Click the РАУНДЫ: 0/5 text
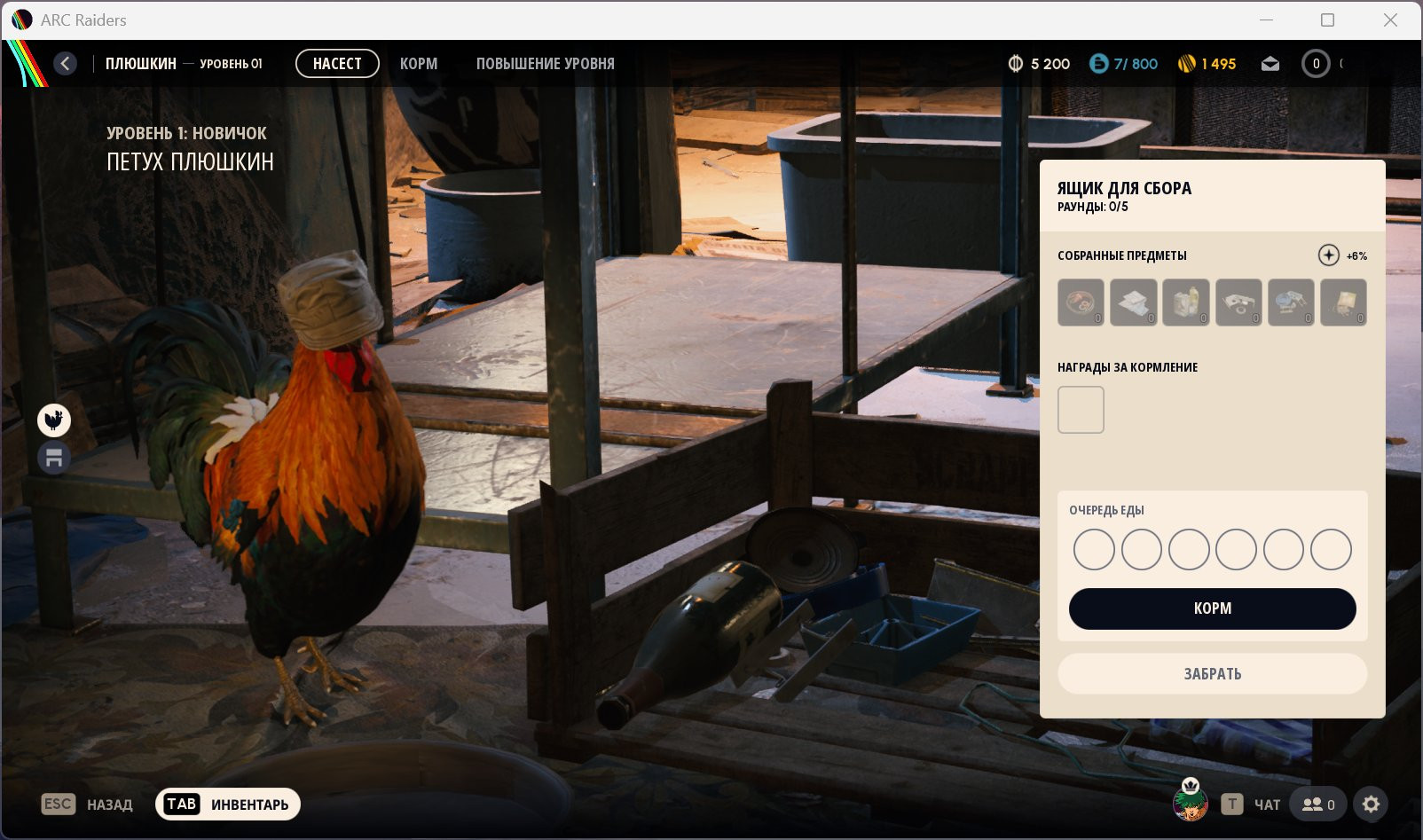 pos(1093,207)
